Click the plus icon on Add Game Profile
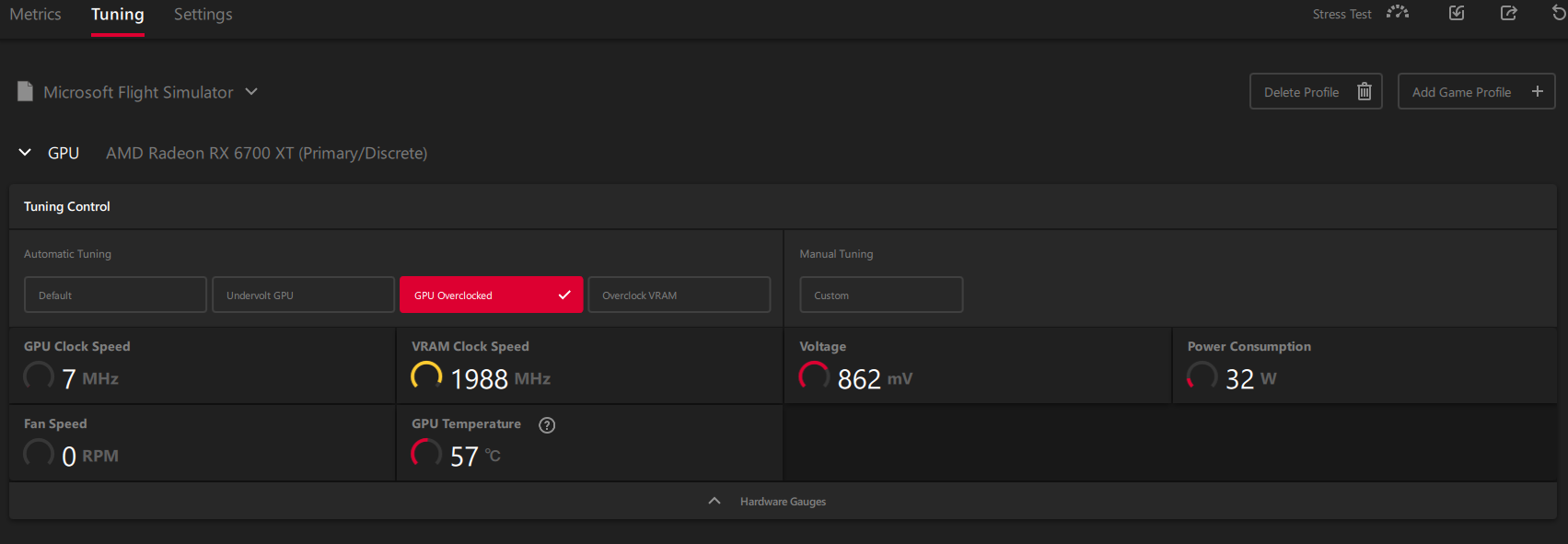 (x=1537, y=92)
